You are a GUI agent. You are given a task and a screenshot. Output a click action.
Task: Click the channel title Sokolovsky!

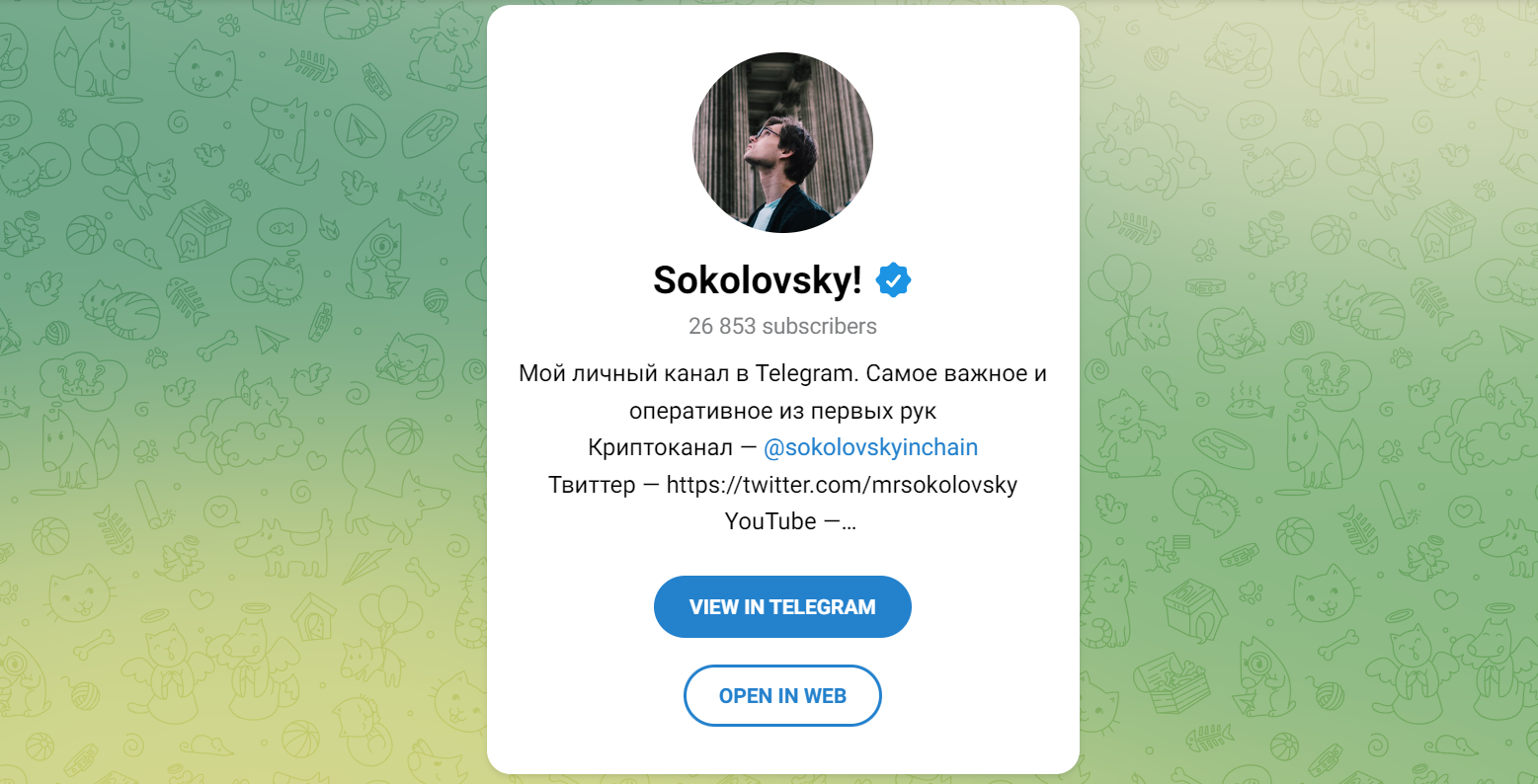pos(757,281)
